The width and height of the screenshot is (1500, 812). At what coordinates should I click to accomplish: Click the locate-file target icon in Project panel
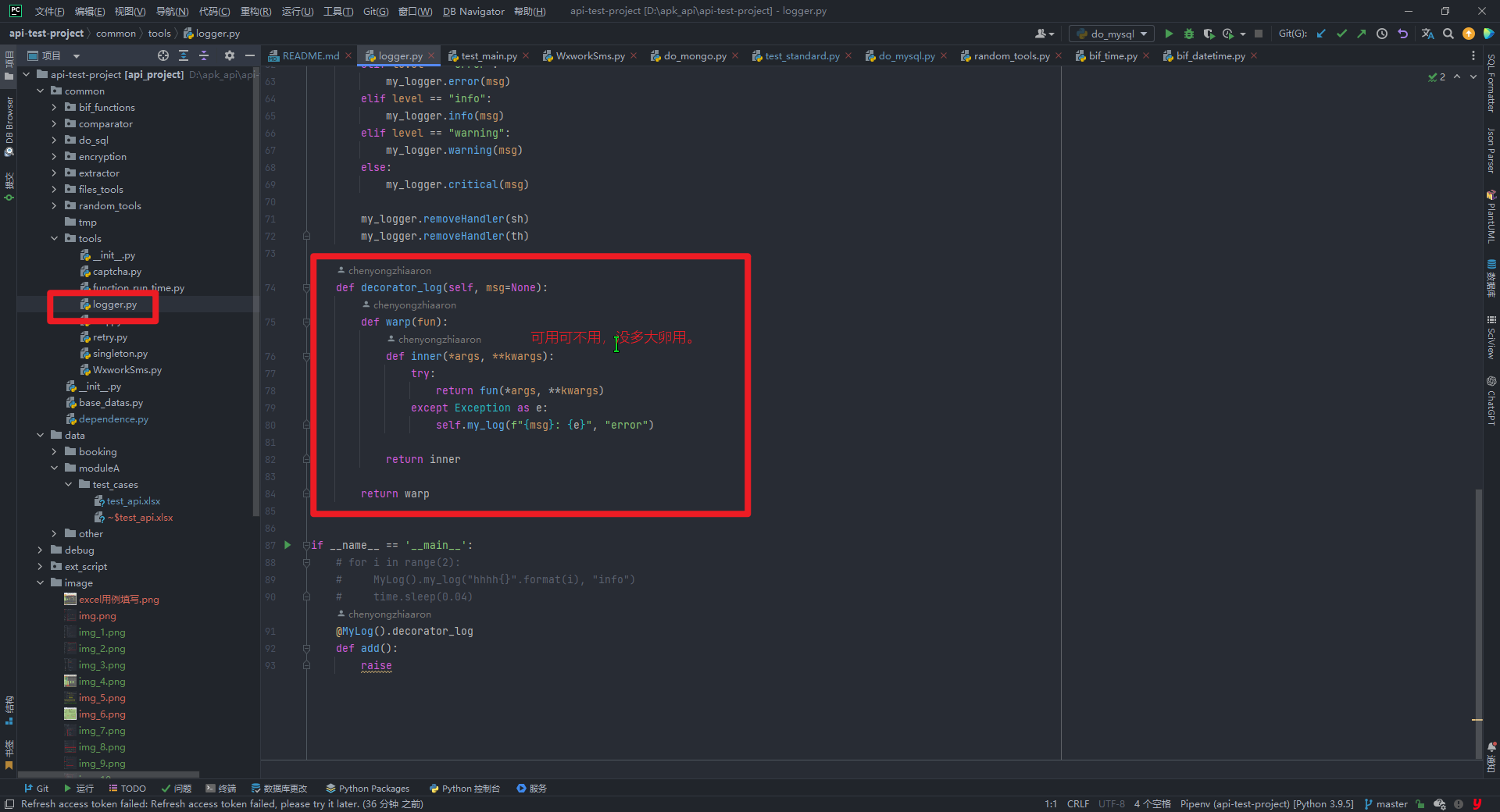(162, 55)
